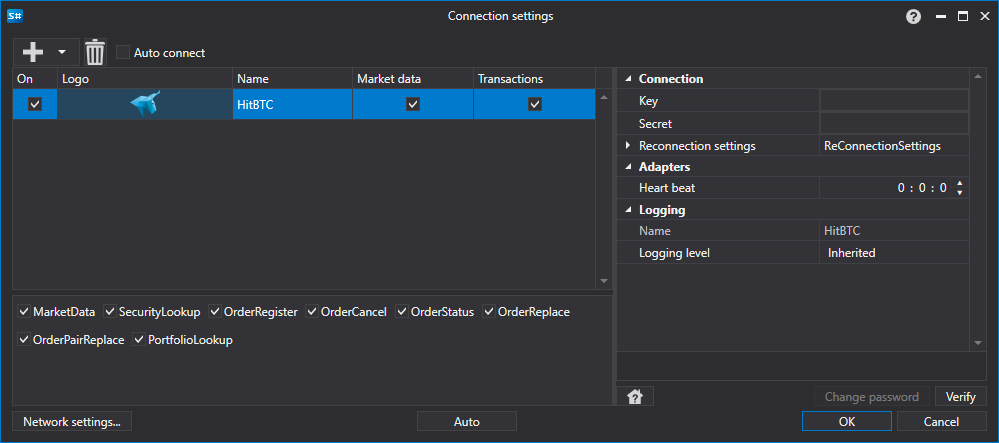The image size is (999, 443).
Task: Enable the Auto connect checkbox
Action: (123, 52)
